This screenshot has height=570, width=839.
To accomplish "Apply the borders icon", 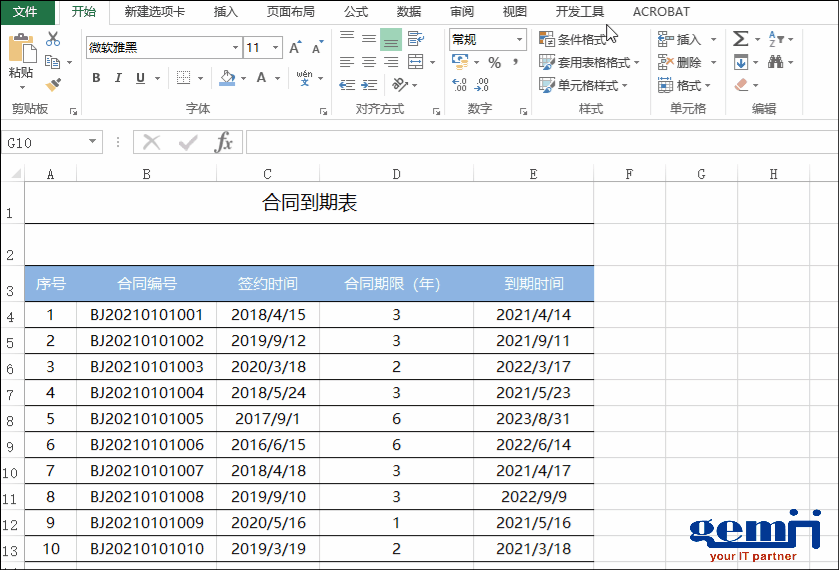I will click(x=184, y=78).
